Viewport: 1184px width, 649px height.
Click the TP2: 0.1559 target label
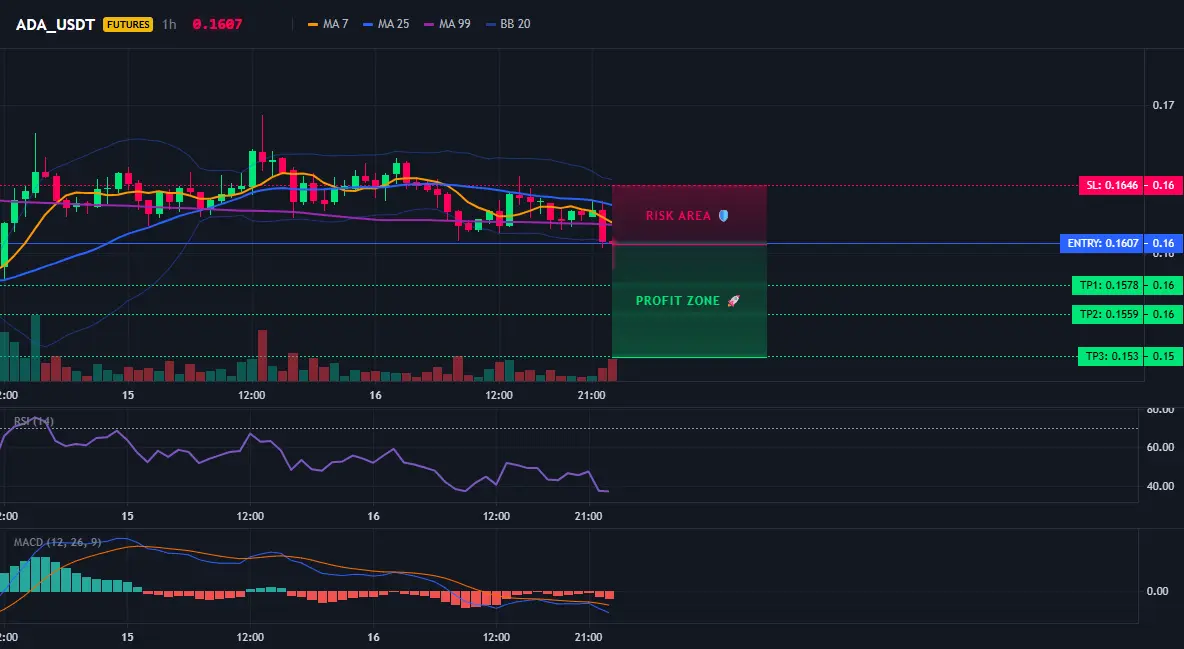(1108, 314)
